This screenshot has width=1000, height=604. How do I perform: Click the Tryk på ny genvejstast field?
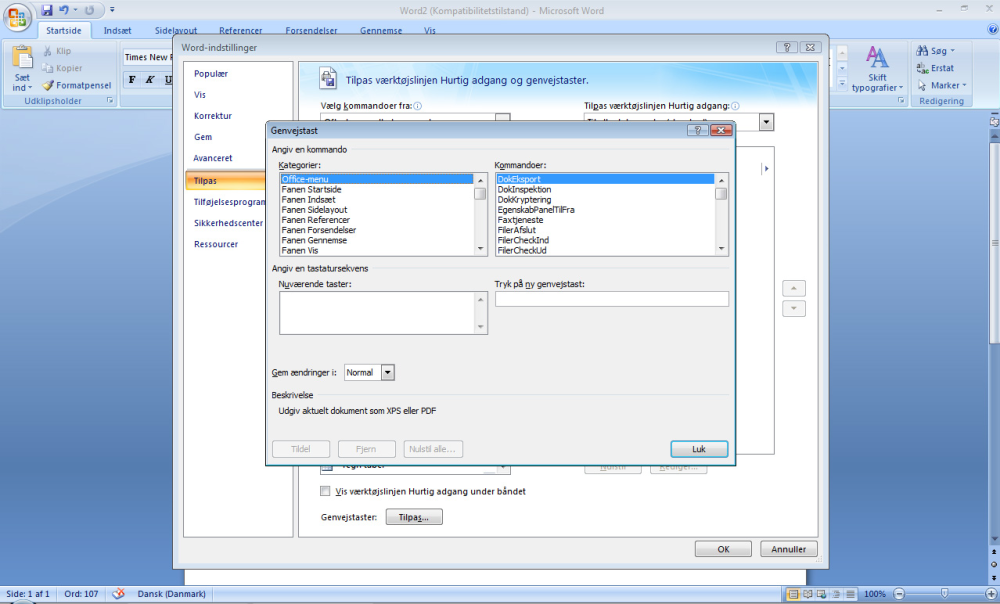coord(612,298)
